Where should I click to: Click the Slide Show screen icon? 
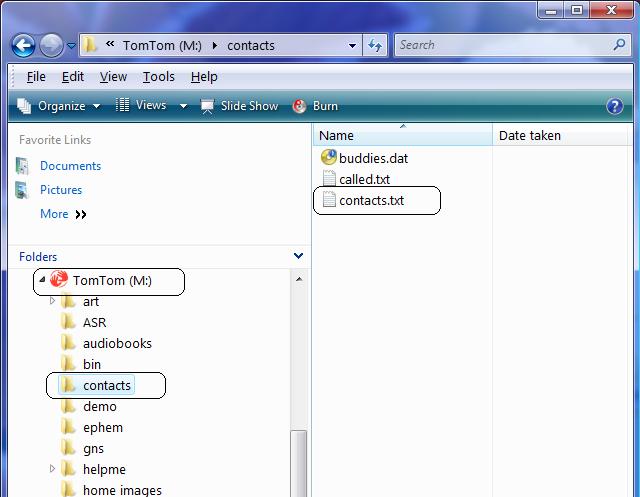tap(207, 106)
